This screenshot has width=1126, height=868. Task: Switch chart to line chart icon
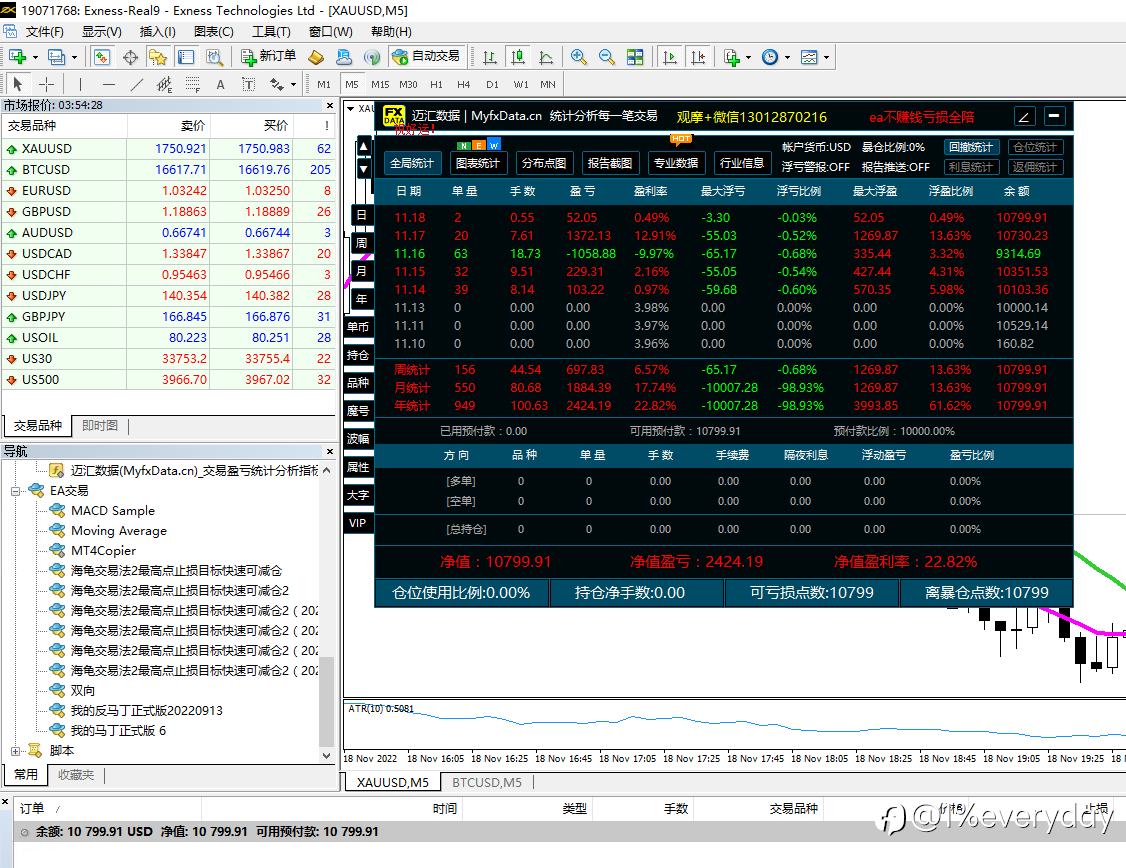(546, 57)
